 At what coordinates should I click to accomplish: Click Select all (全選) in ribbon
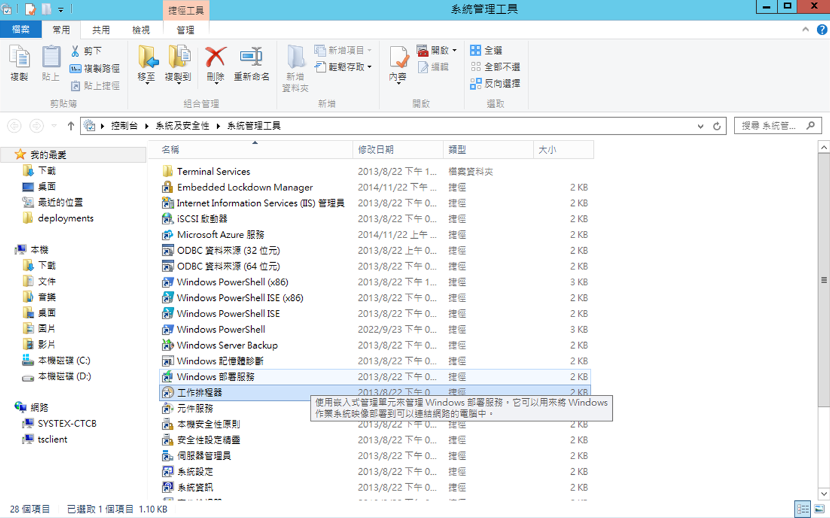click(x=486, y=50)
